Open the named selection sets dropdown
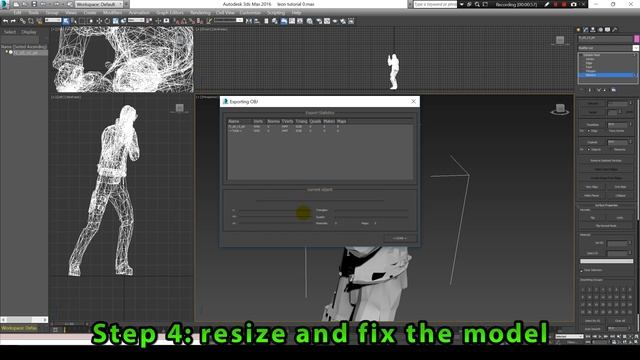 pos(229,20)
